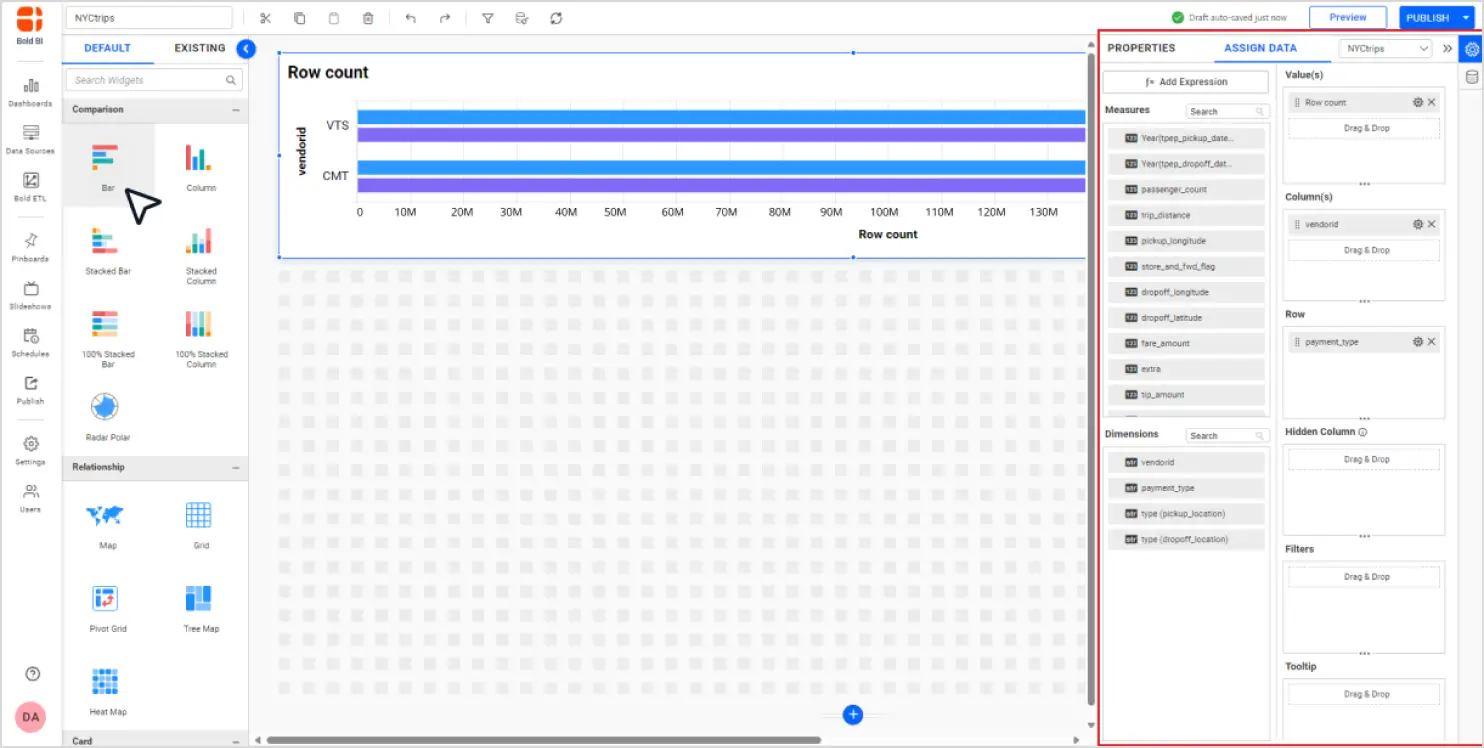Viewport: 1484px width, 748px height.
Task: Switch to the Existing widgets tab
Action: click(199, 48)
